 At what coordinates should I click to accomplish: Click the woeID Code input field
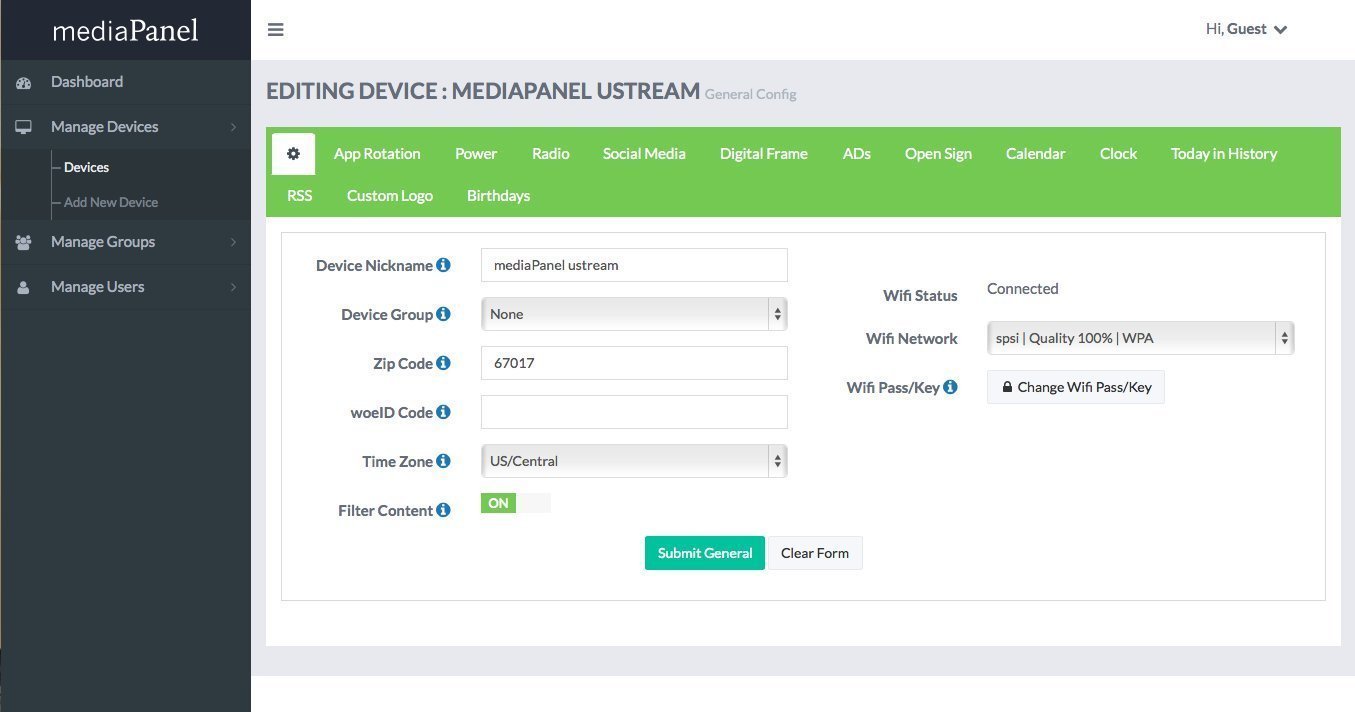tap(634, 412)
